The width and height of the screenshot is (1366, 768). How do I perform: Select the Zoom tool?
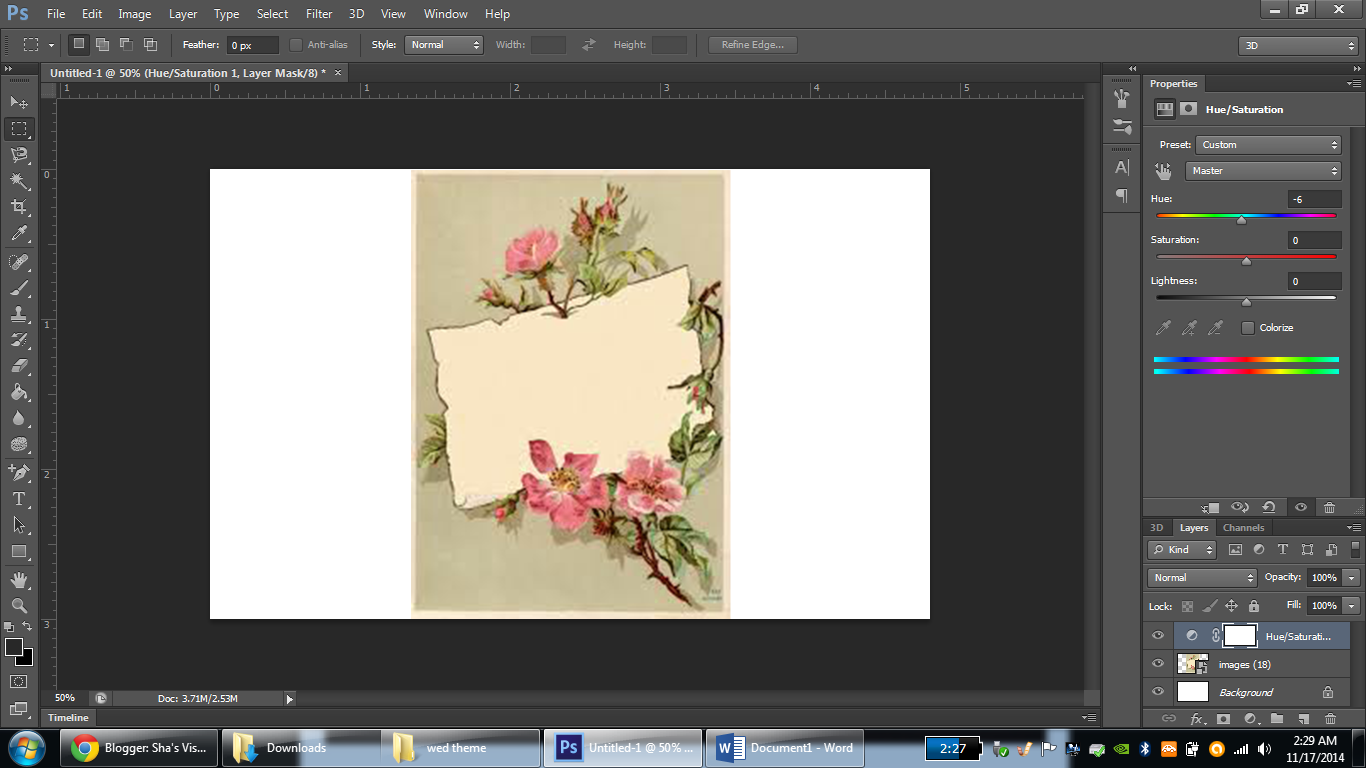[x=19, y=605]
